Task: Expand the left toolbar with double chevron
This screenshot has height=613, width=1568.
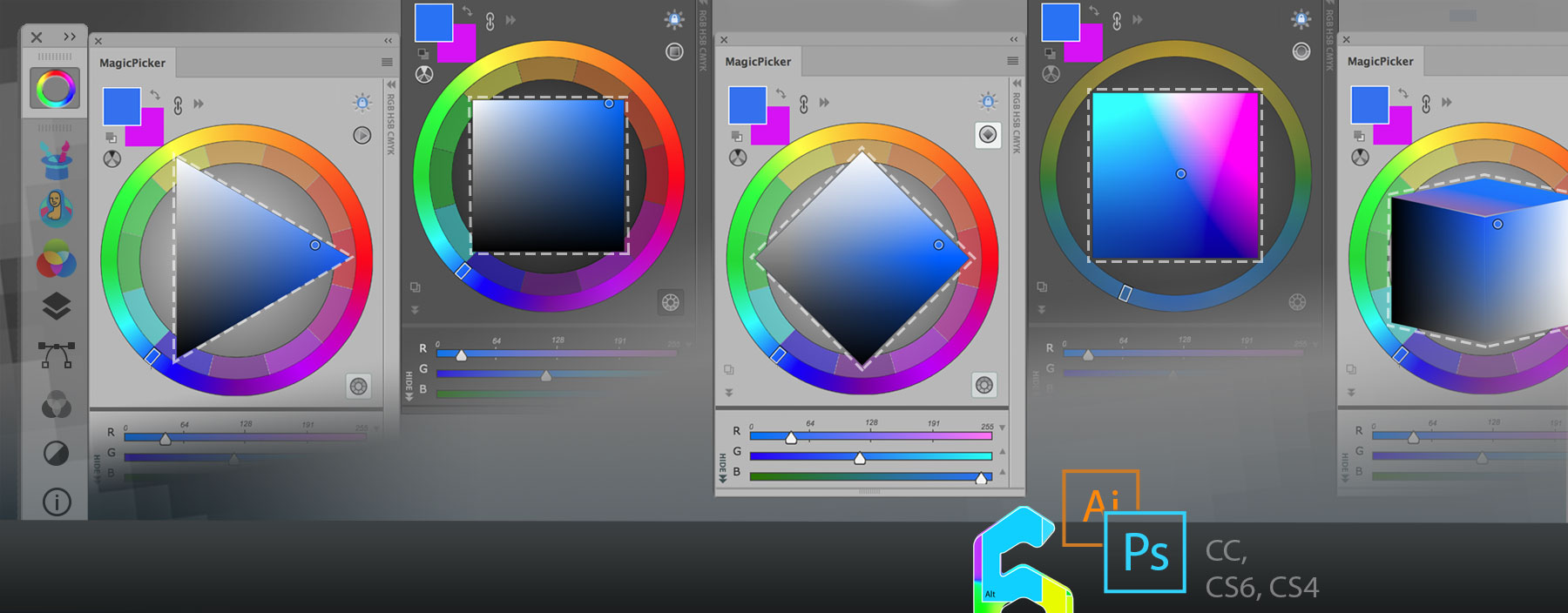Action: click(x=70, y=37)
